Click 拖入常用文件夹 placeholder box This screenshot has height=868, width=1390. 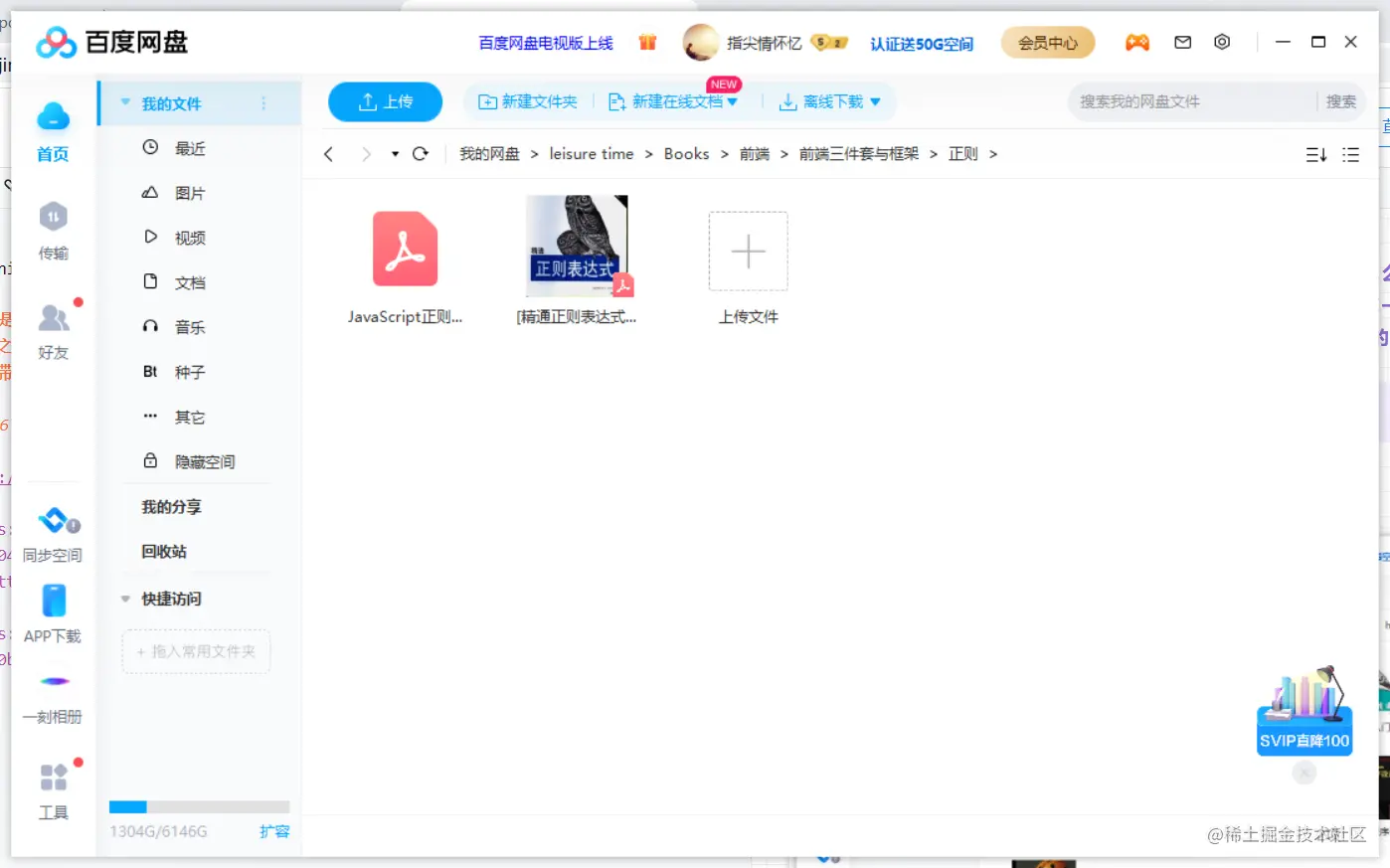[x=196, y=651]
